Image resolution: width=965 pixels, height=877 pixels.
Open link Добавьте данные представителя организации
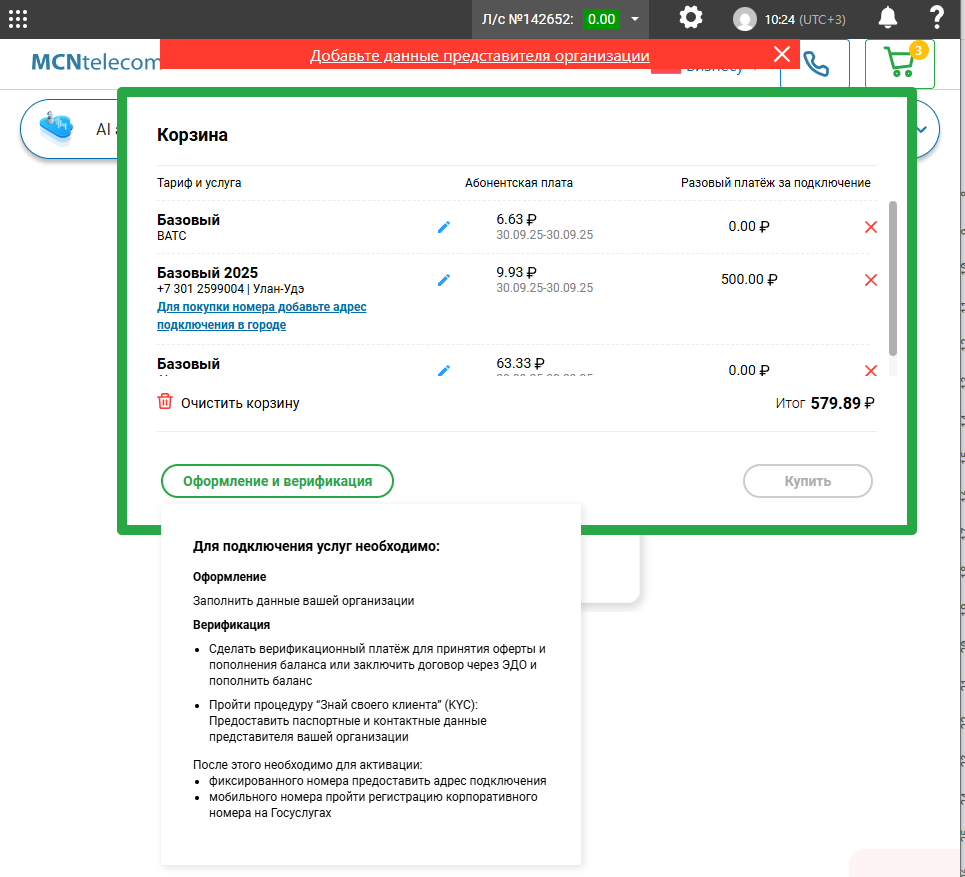[479, 56]
